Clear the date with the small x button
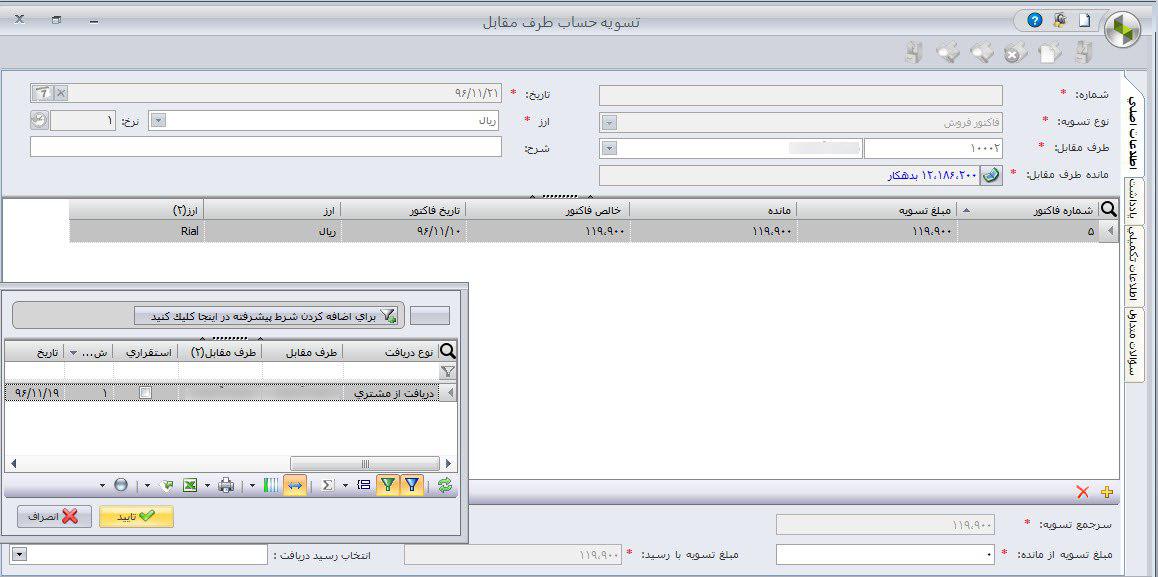 (x=61, y=93)
